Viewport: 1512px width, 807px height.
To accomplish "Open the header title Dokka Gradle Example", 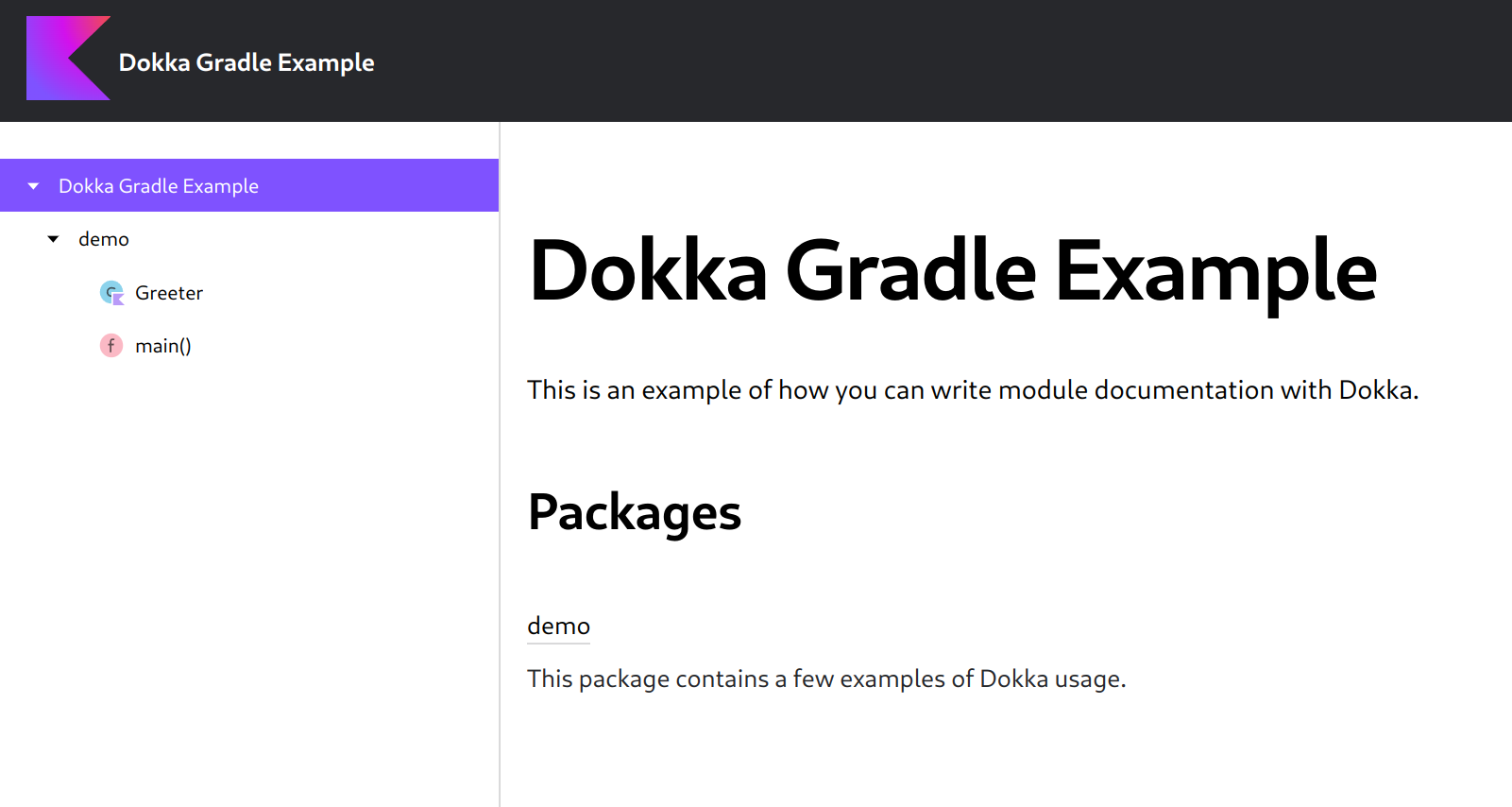I will [x=246, y=62].
